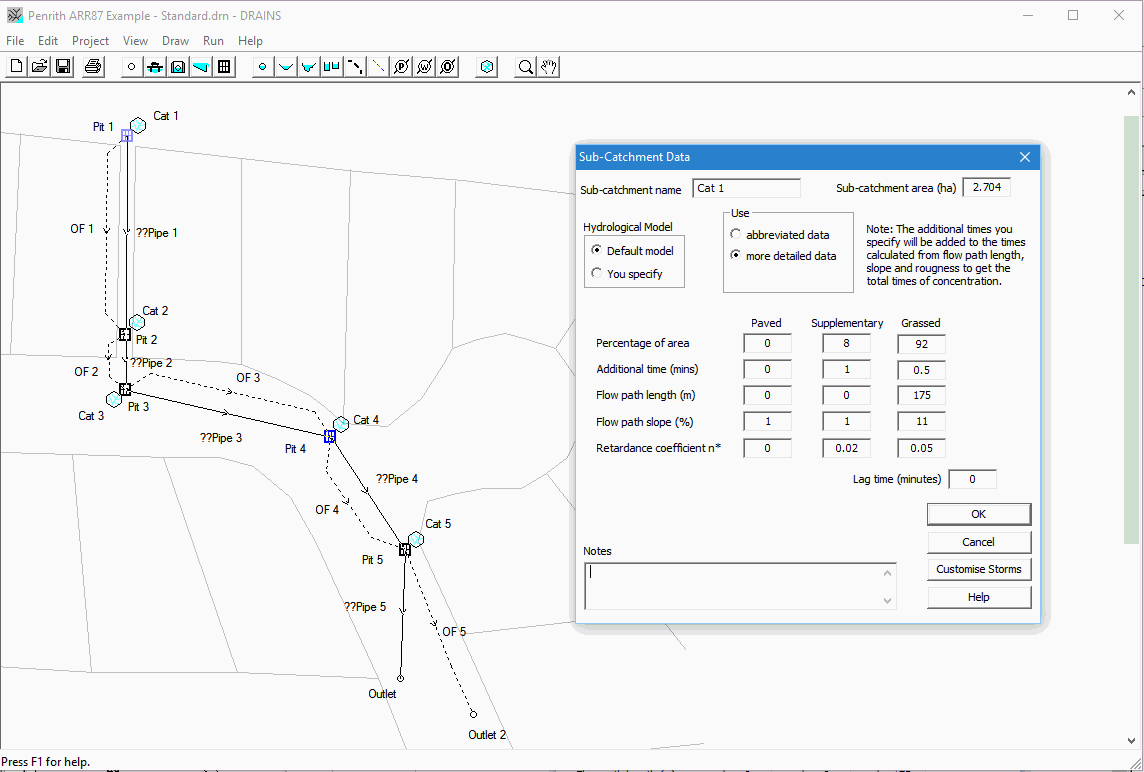The height and width of the screenshot is (772, 1144).
Task: Close the Sub-Catchment Data dialog
Action: tap(1024, 157)
